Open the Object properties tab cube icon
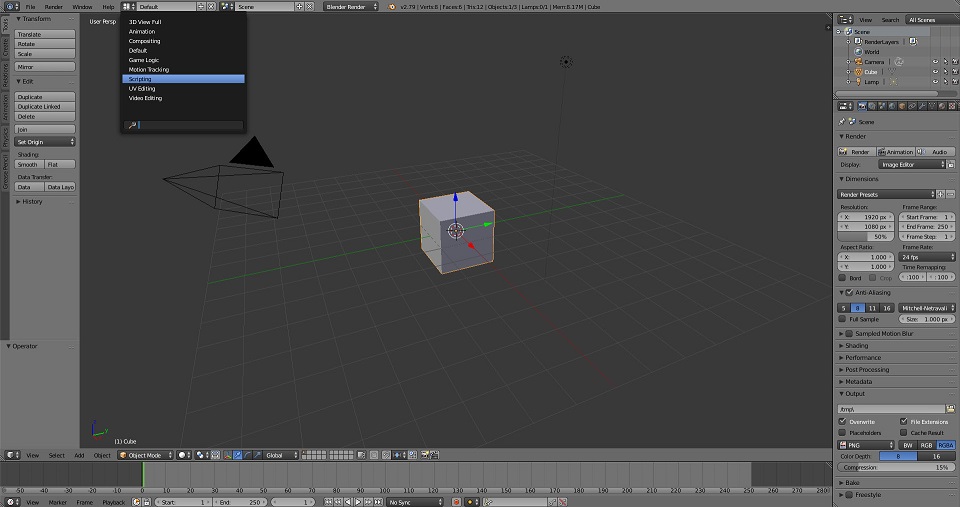960x507 pixels. [x=902, y=106]
